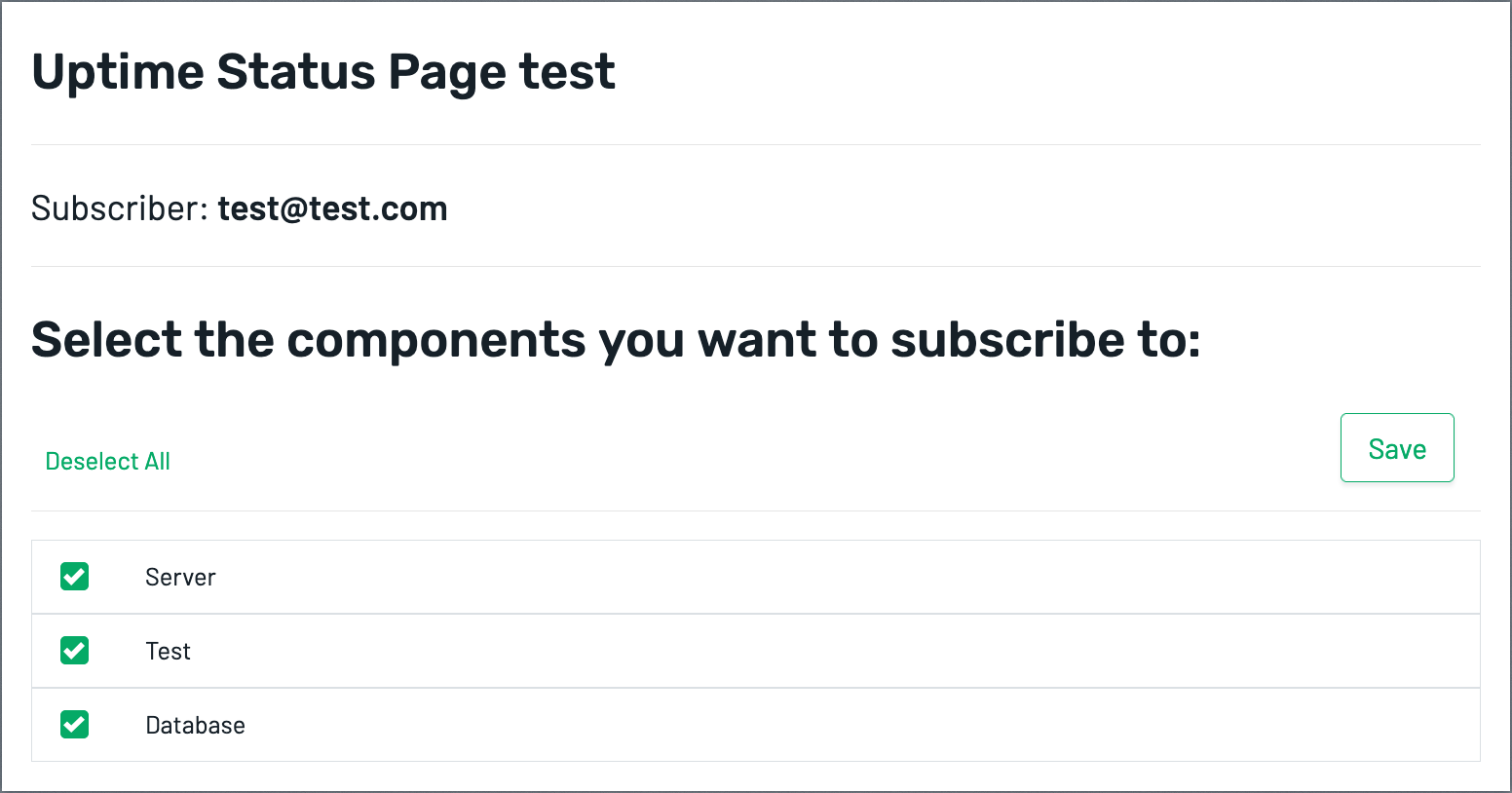This screenshot has width=1512, height=793.
Task: Click empty space in the Server row
Action: [828, 577]
